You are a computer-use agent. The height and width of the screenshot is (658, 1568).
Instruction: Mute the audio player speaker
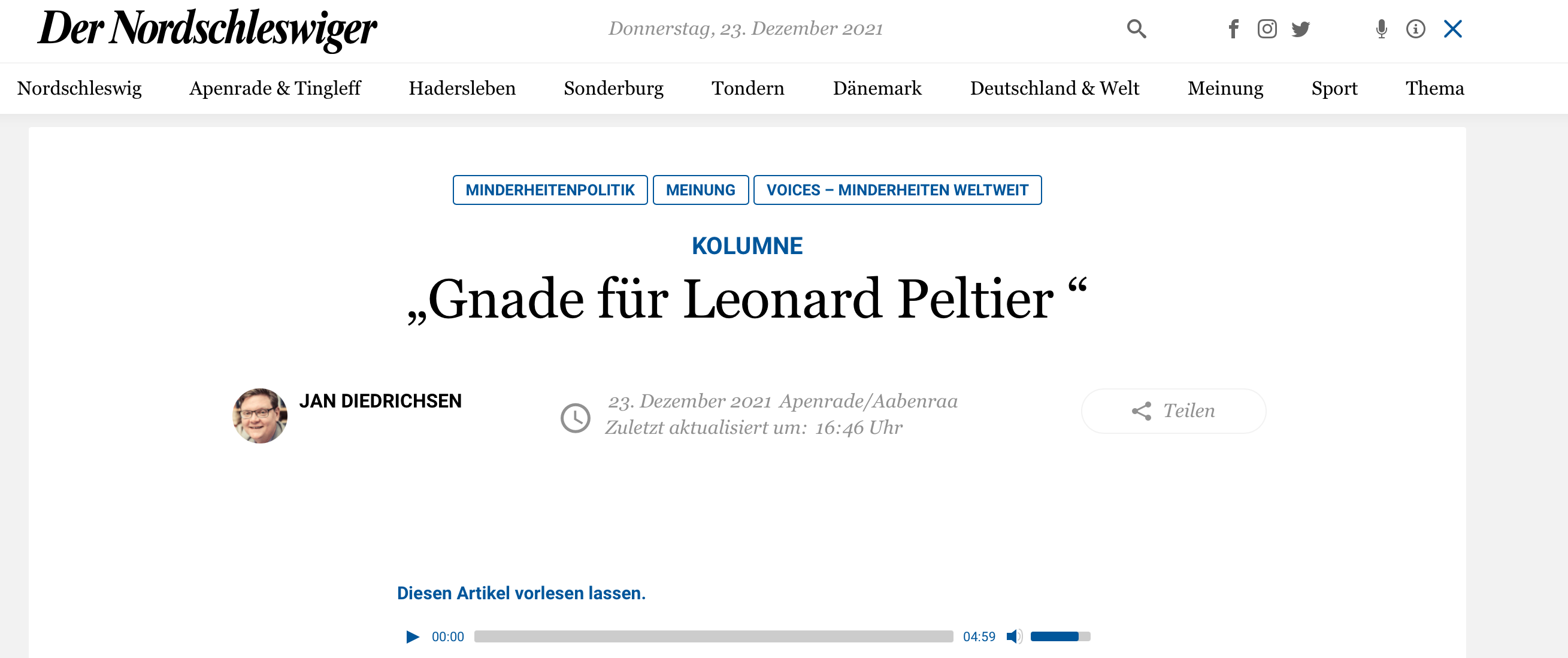[x=1013, y=636]
